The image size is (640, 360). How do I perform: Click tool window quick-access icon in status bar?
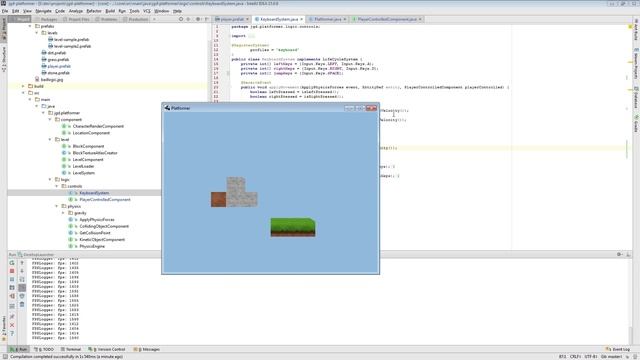[x=4, y=357]
